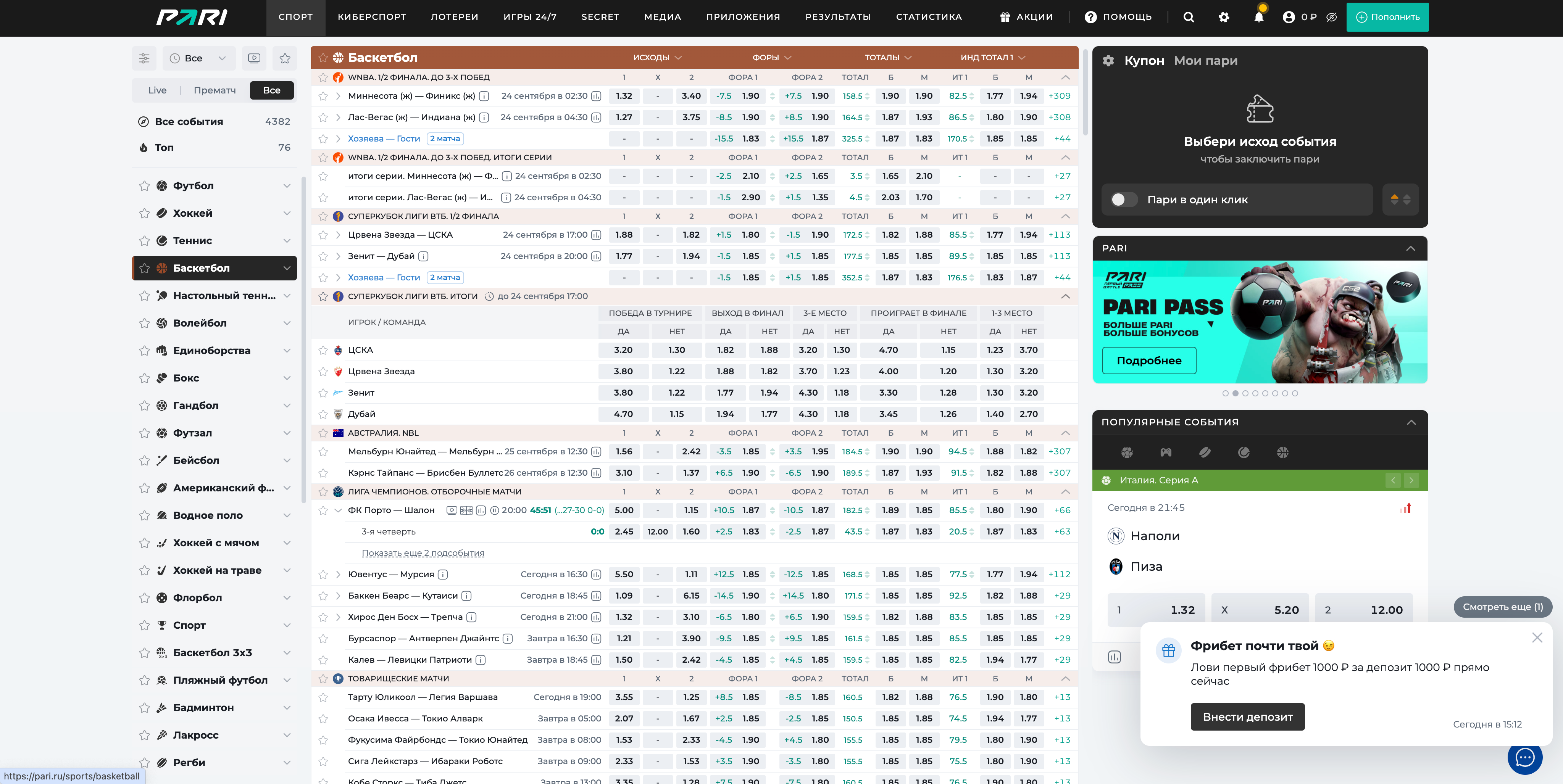Select esports gamepad icon in popular events
The height and width of the screenshot is (784, 1563).
pos(1166,452)
